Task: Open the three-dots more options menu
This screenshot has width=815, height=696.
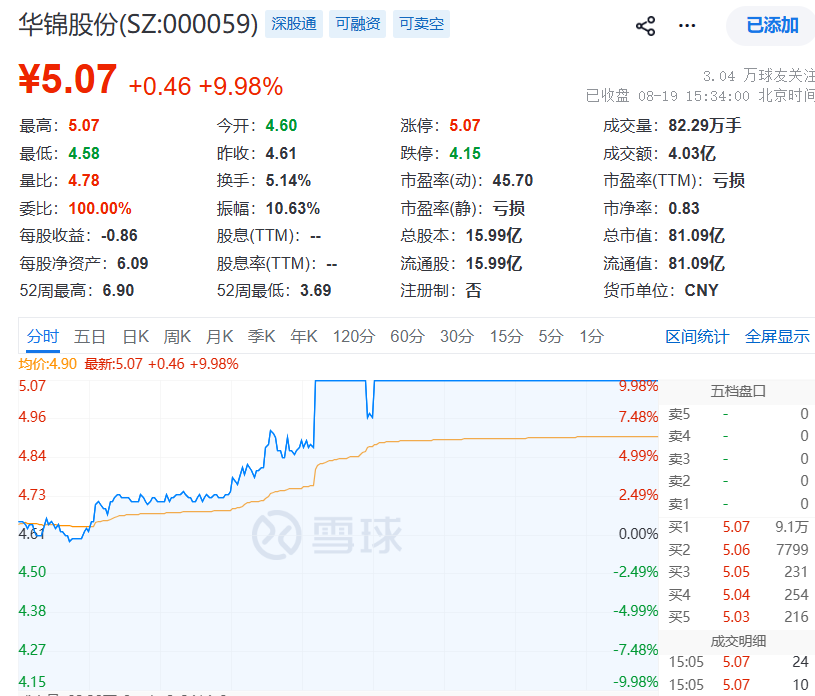Action: click(687, 26)
